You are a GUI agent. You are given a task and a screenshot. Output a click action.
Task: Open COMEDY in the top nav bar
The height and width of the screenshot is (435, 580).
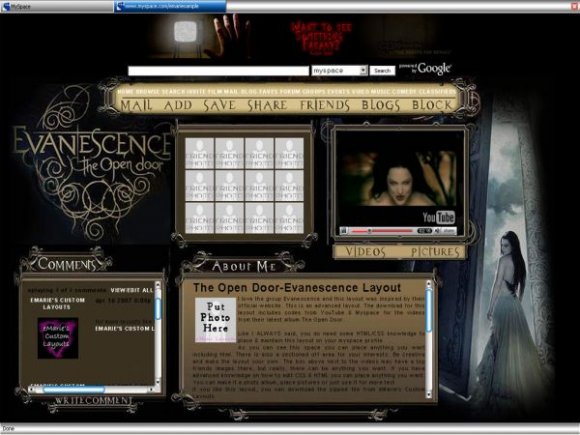coord(405,91)
